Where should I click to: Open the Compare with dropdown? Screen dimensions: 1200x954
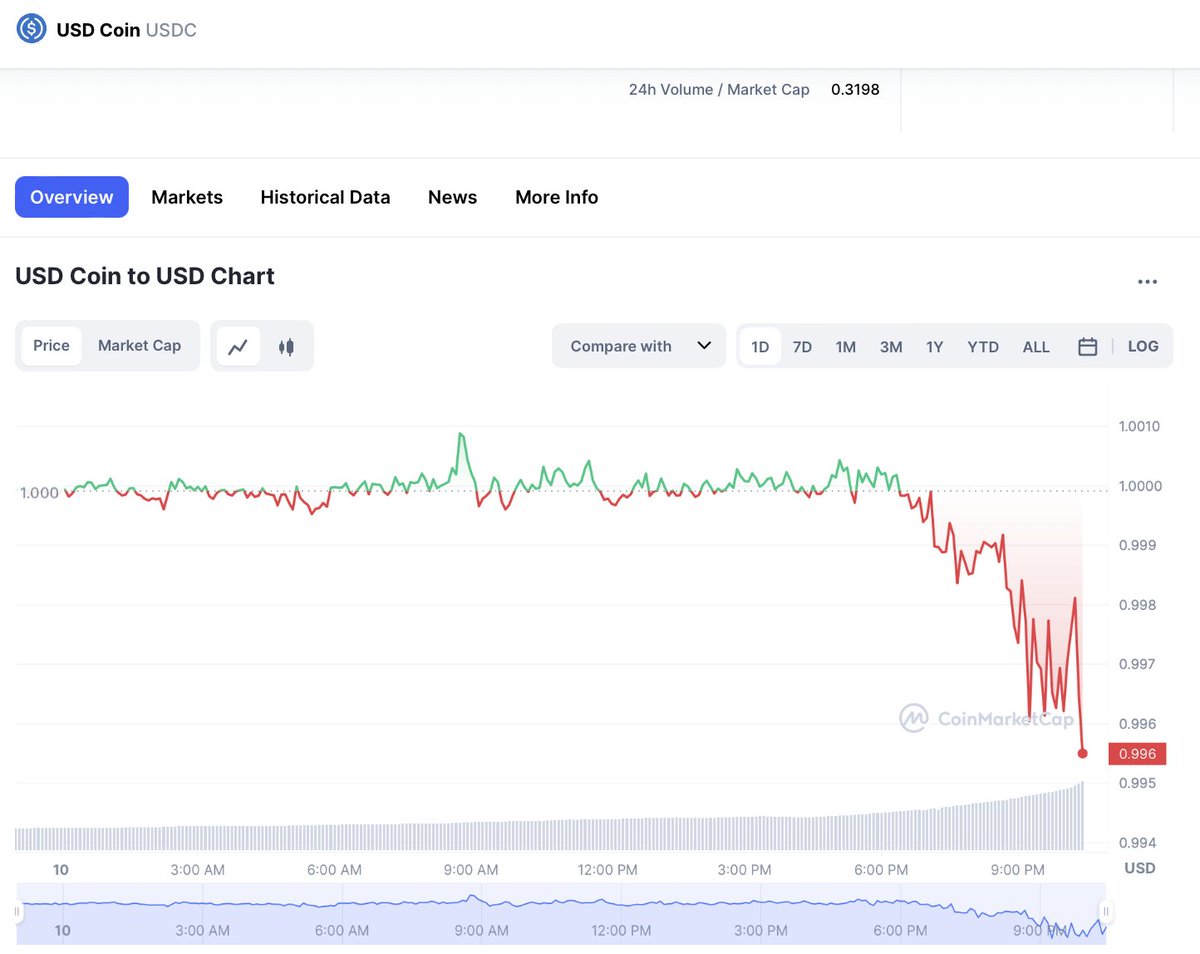coord(639,346)
